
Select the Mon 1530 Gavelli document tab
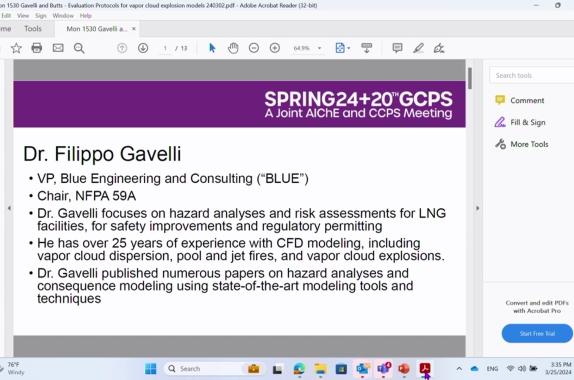click(96, 29)
